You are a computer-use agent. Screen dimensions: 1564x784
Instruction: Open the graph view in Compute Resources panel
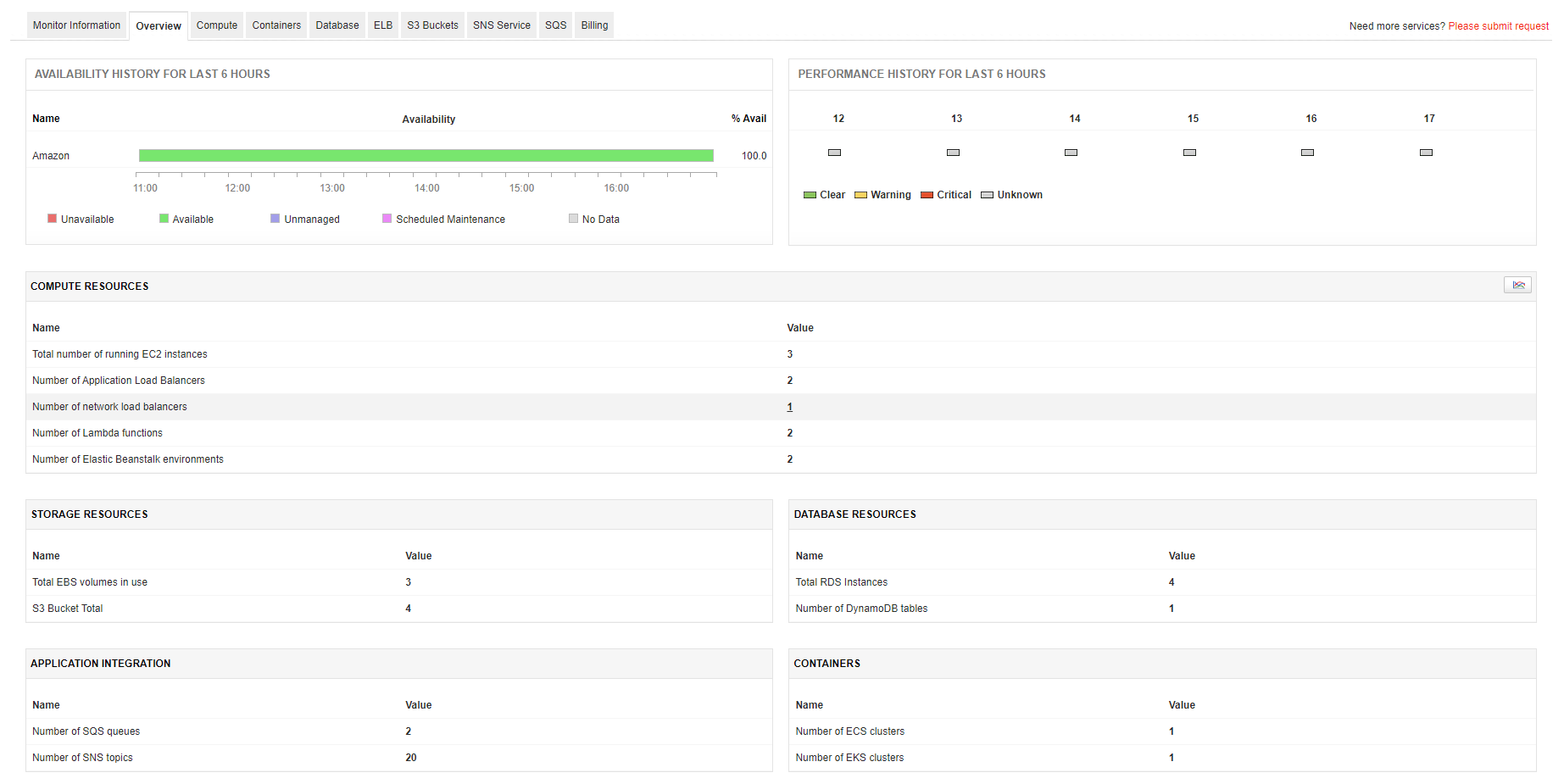point(1517,285)
